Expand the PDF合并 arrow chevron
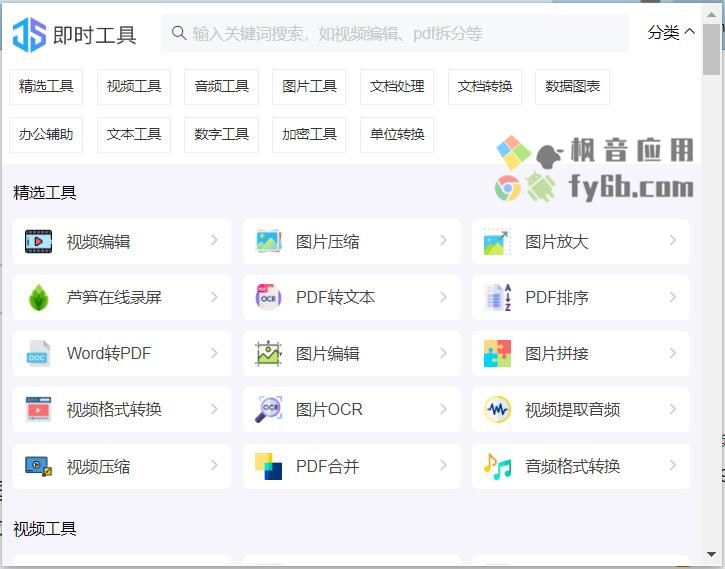Screen dimensions: 725x569 [x=443, y=465]
